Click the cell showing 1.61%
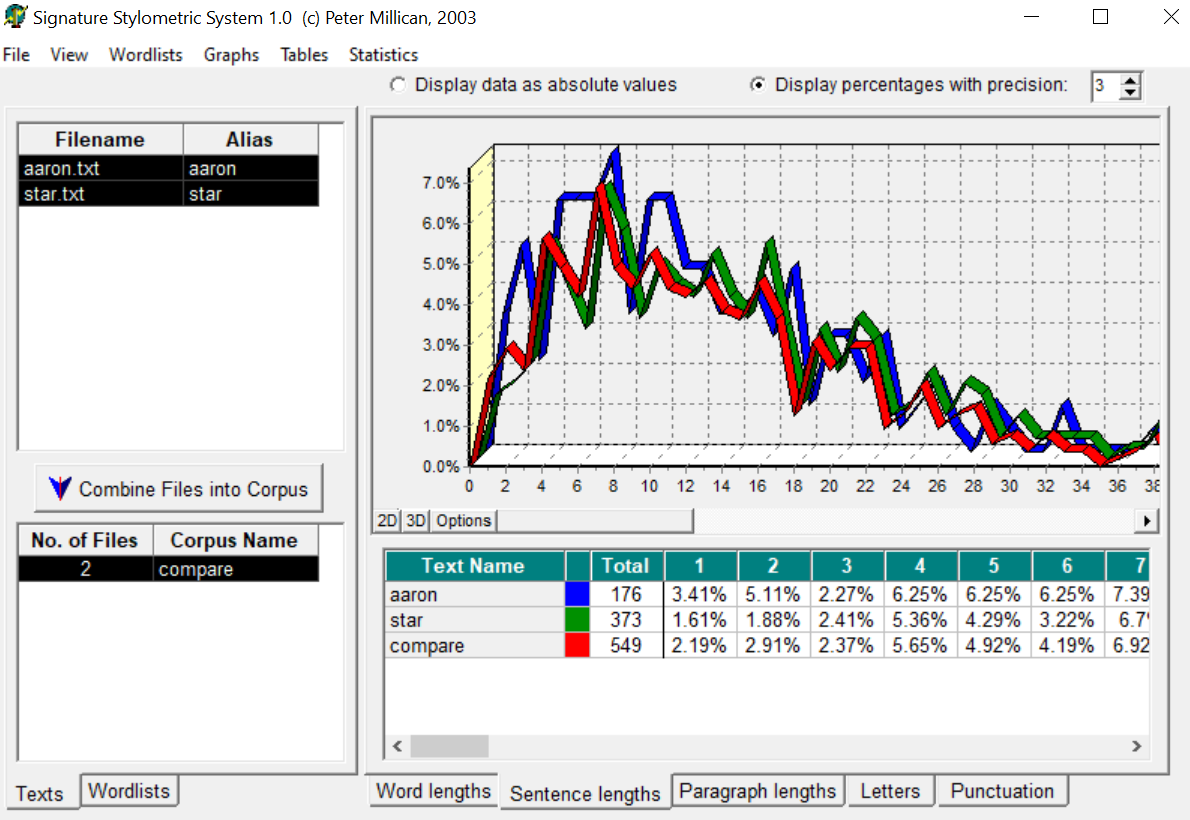Image resolution: width=1190 pixels, height=820 pixels. pos(700,620)
